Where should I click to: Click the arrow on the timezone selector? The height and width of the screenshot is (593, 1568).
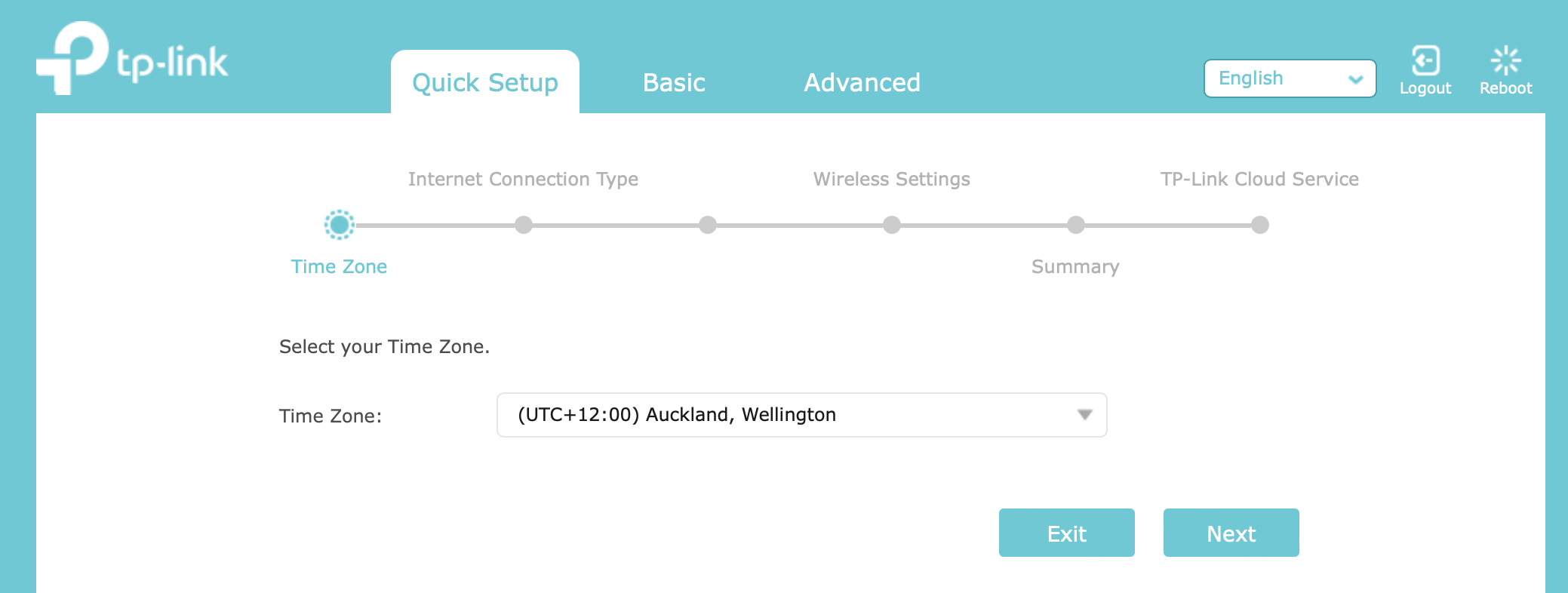1085,414
